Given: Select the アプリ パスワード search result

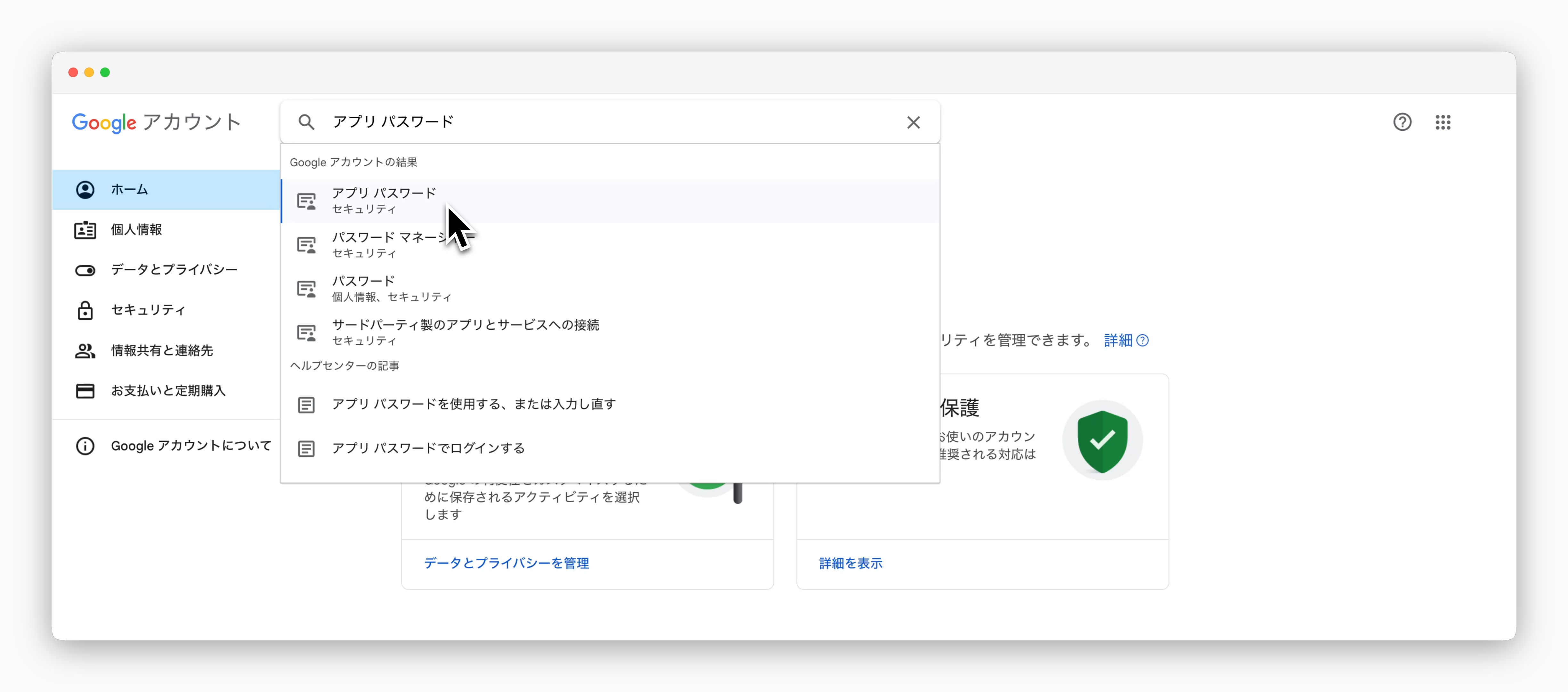Looking at the screenshot, I should point(610,201).
